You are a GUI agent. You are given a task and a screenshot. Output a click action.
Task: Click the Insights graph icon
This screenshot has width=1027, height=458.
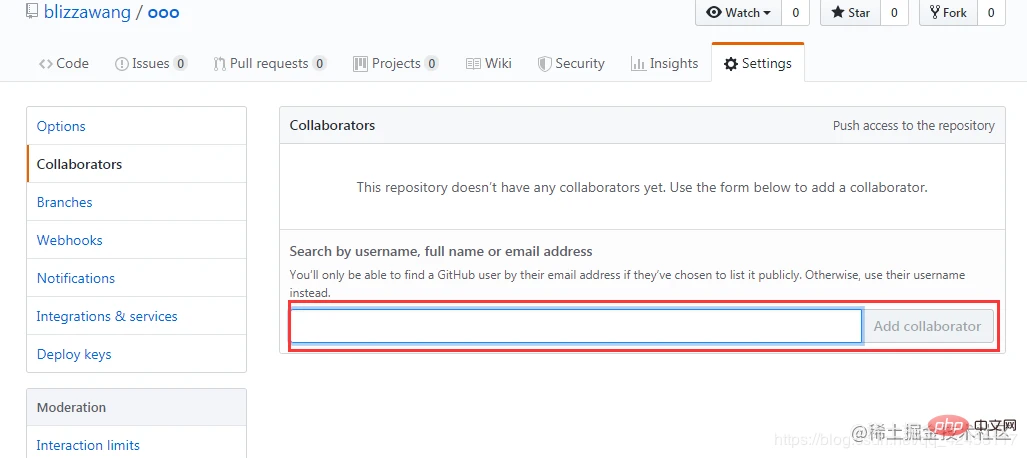pyautogui.click(x=638, y=63)
